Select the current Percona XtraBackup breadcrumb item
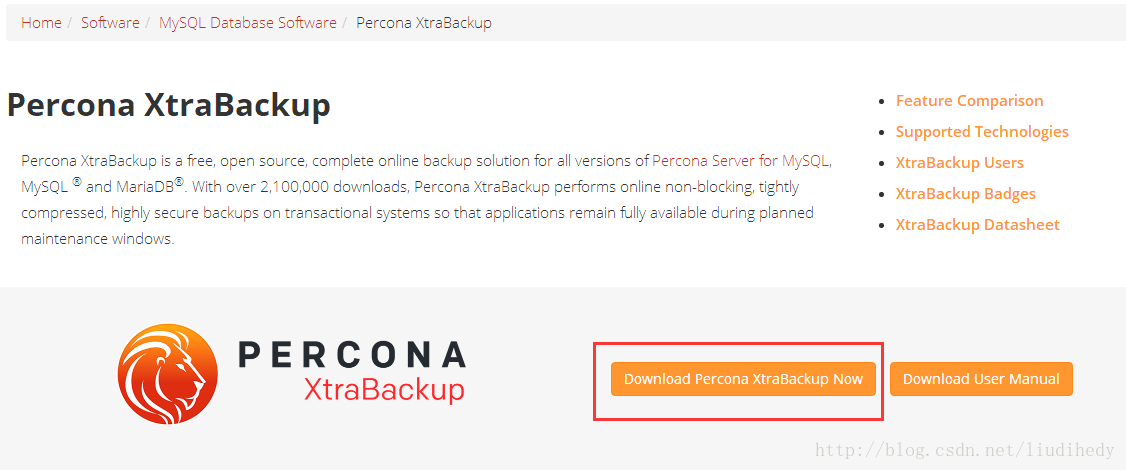The width and height of the screenshot is (1126, 470). coord(424,22)
